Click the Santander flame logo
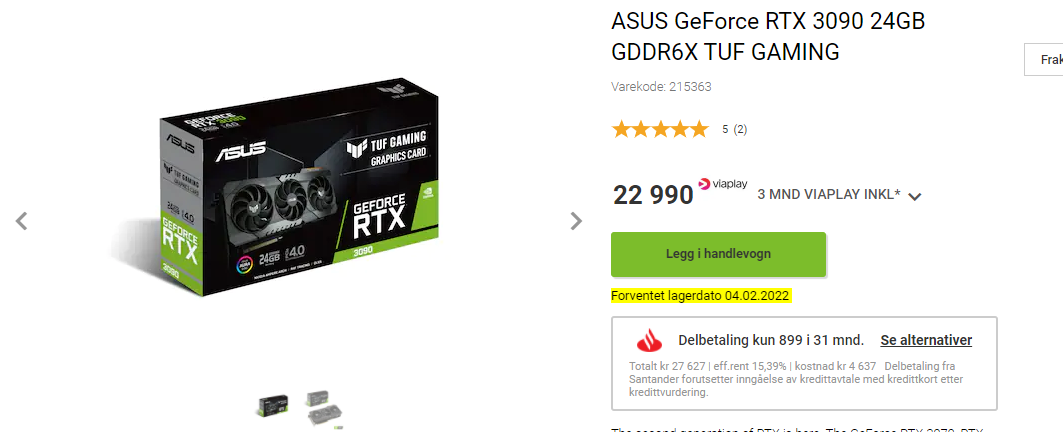This screenshot has width=1063, height=432. [x=649, y=341]
